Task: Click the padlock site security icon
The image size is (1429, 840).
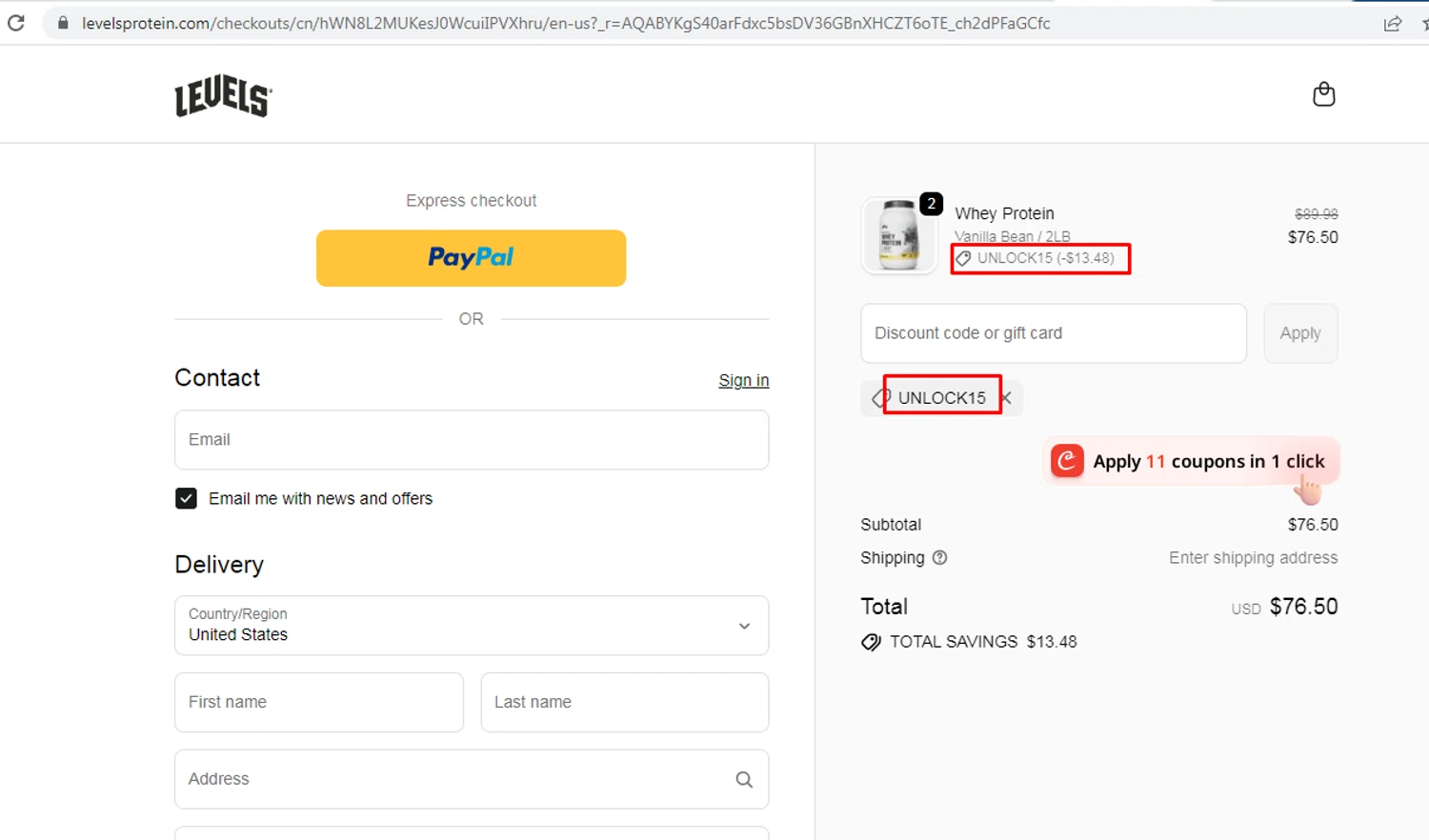Action: pos(63,23)
